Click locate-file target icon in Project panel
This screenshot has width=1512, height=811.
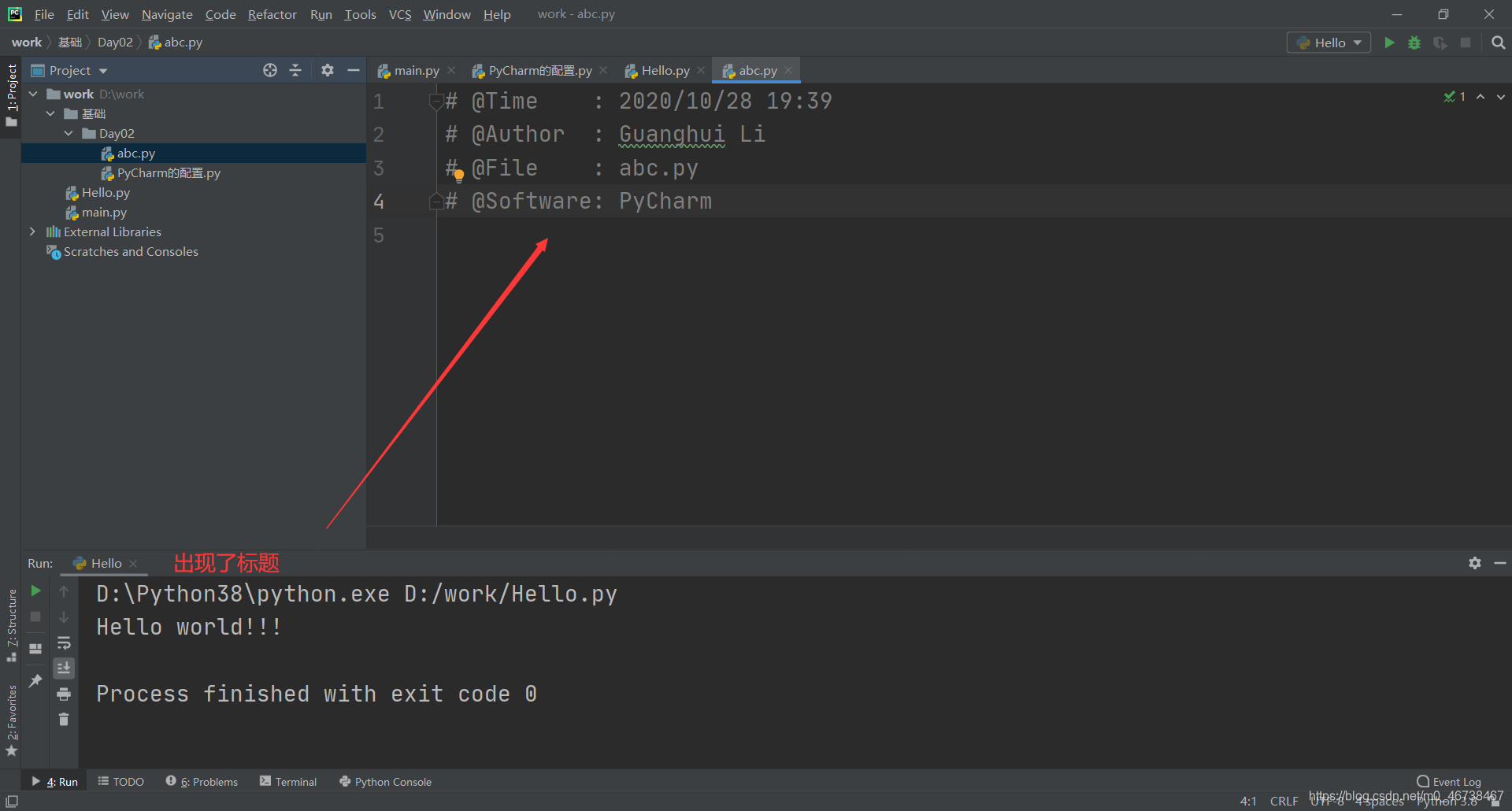point(270,70)
